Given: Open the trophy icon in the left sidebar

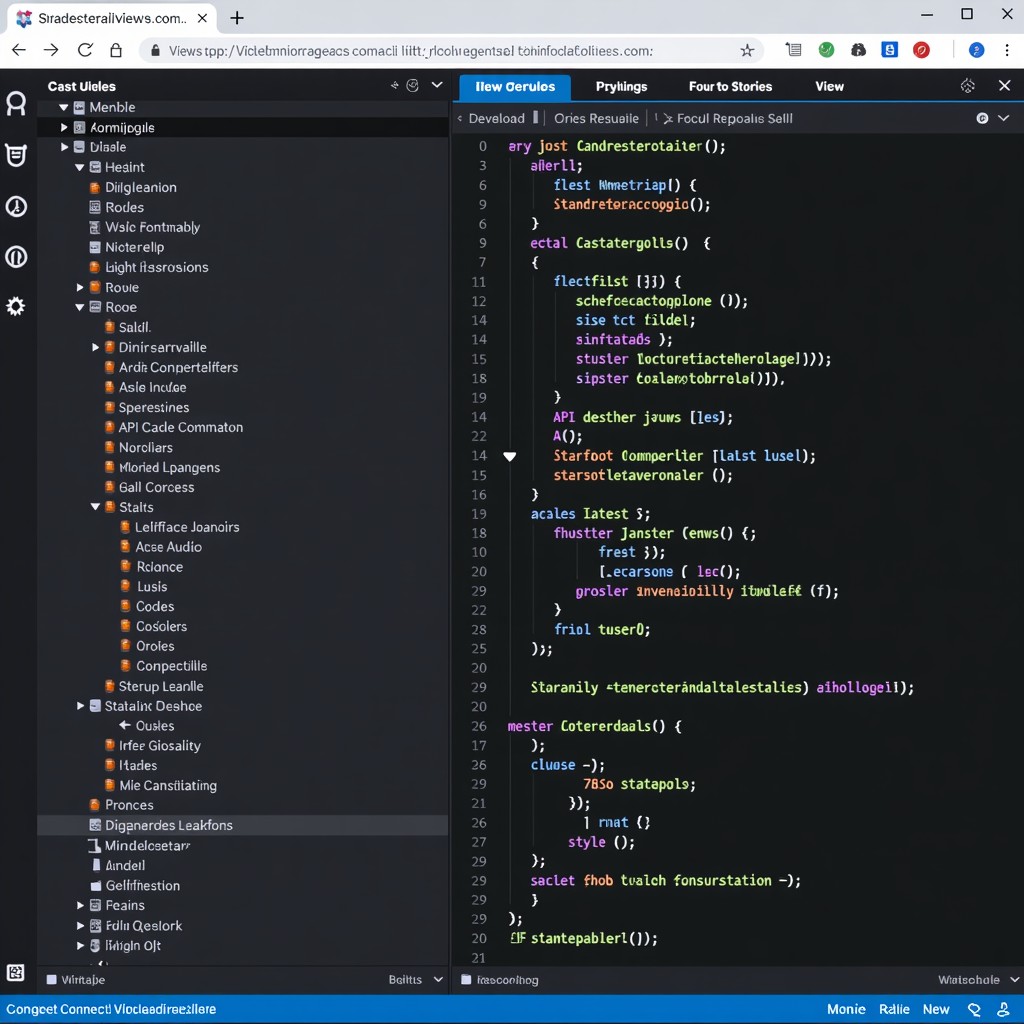Looking at the screenshot, I should 15,155.
